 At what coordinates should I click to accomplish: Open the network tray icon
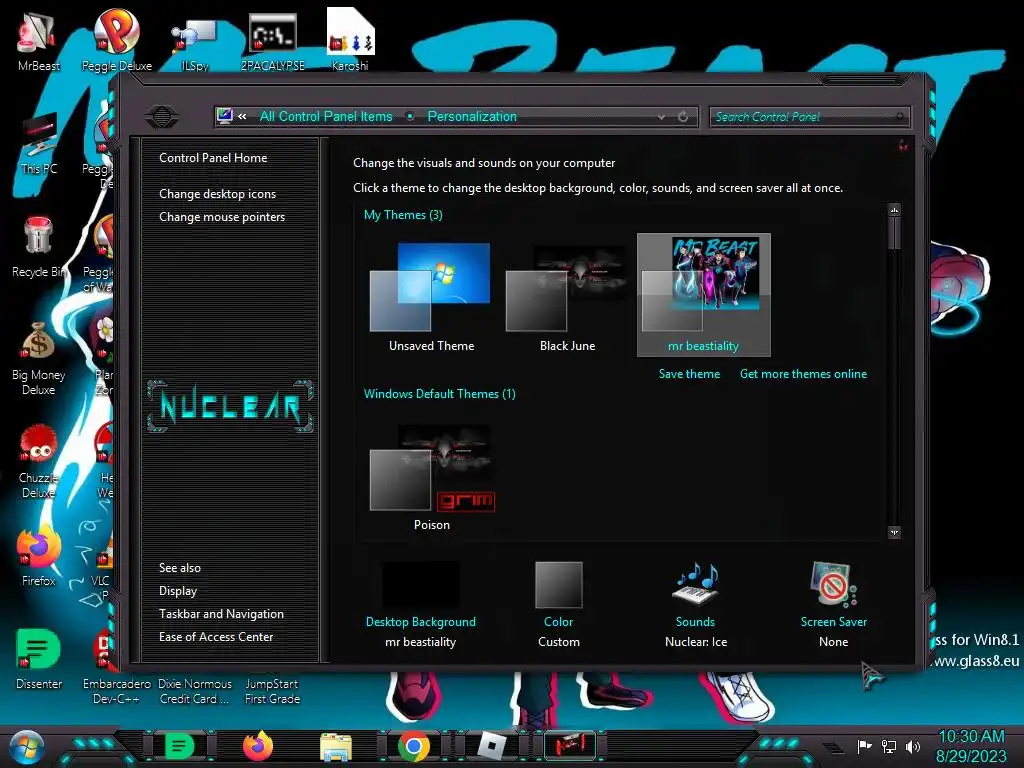pyautogui.click(x=889, y=746)
